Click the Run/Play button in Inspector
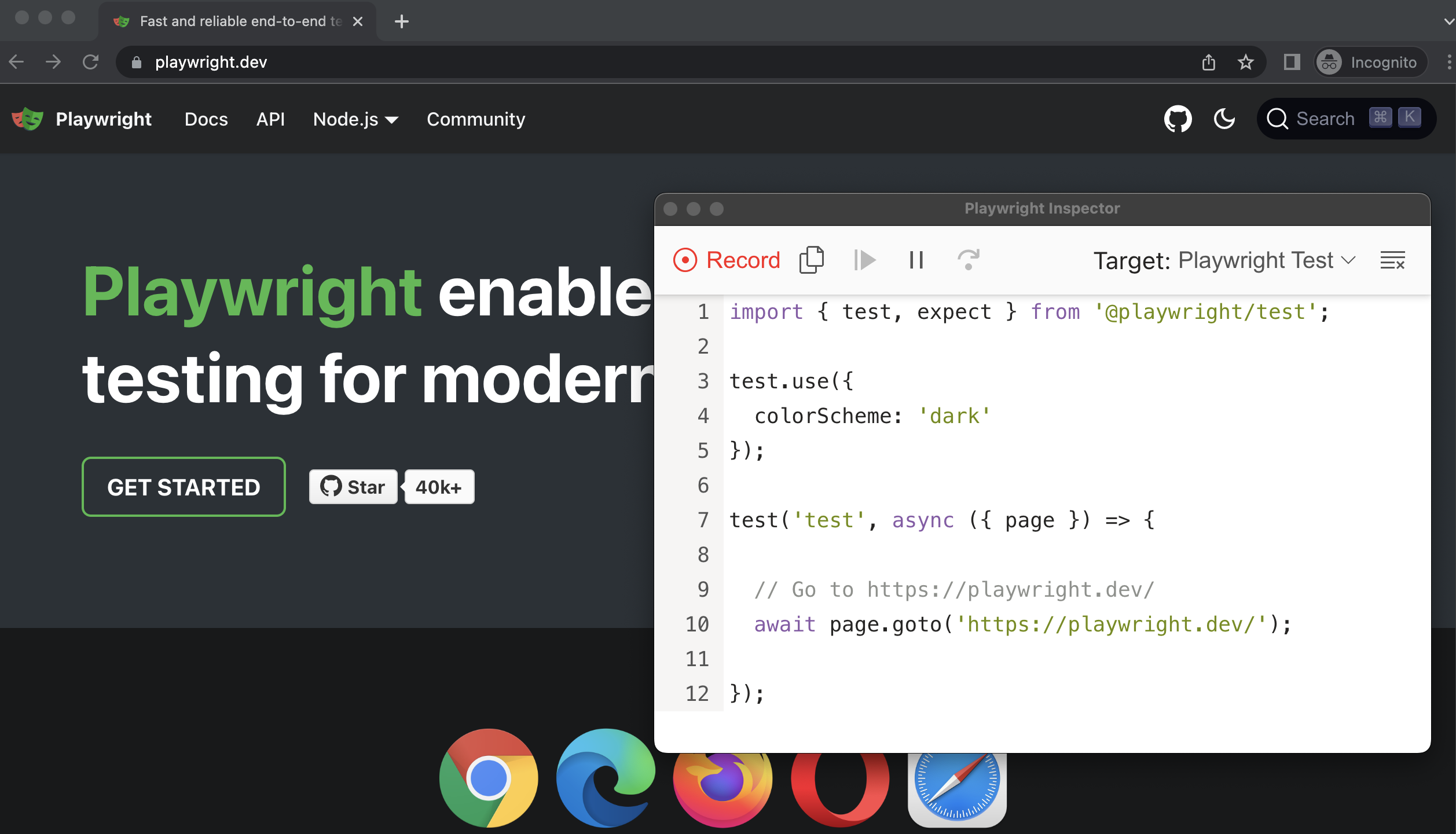The height and width of the screenshot is (834, 1456). point(864,261)
